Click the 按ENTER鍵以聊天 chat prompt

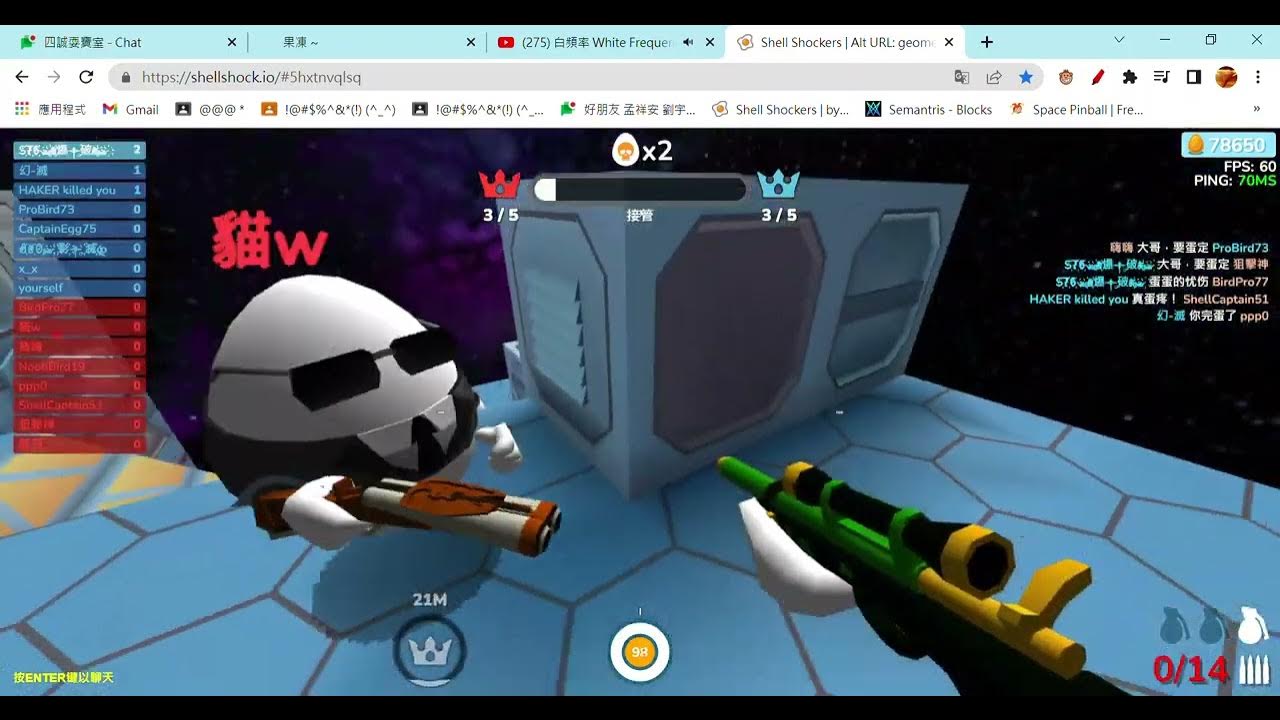pyautogui.click(x=64, y=677)
